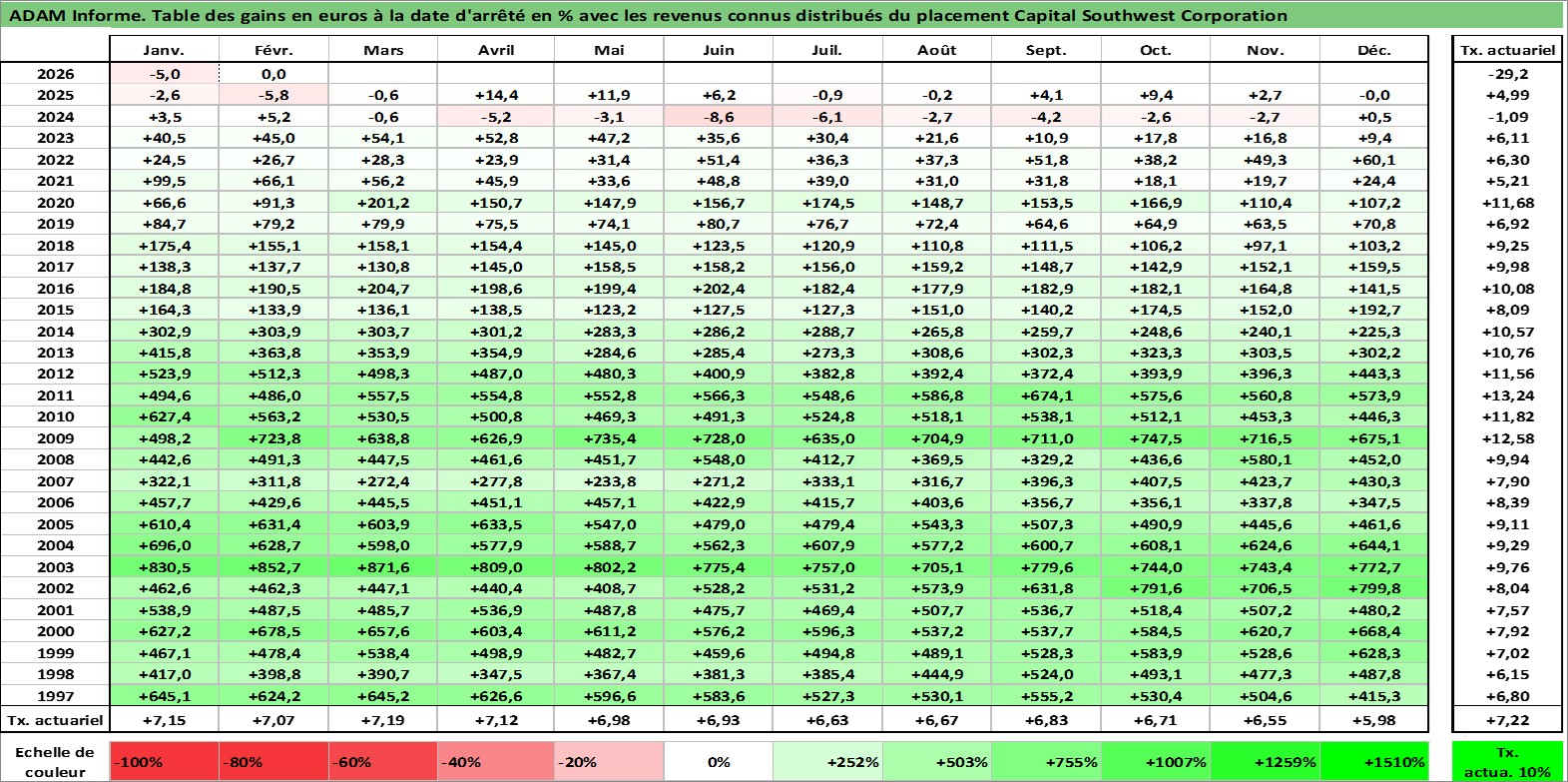Select the +747,5 cell in the 2009 row

pyautogui.click(x=1156, y=438)
